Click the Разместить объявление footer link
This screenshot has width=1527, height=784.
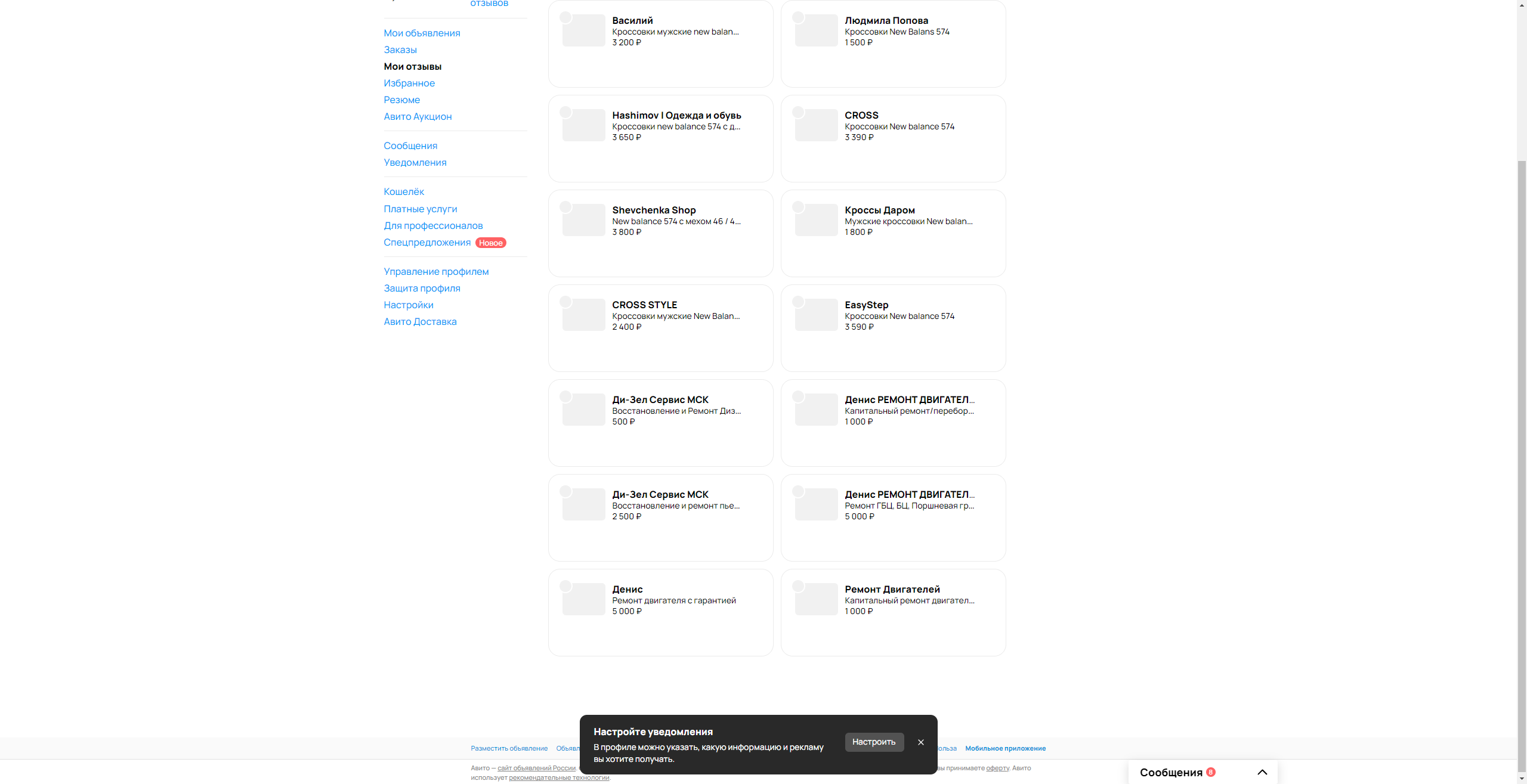pos(509,748)
